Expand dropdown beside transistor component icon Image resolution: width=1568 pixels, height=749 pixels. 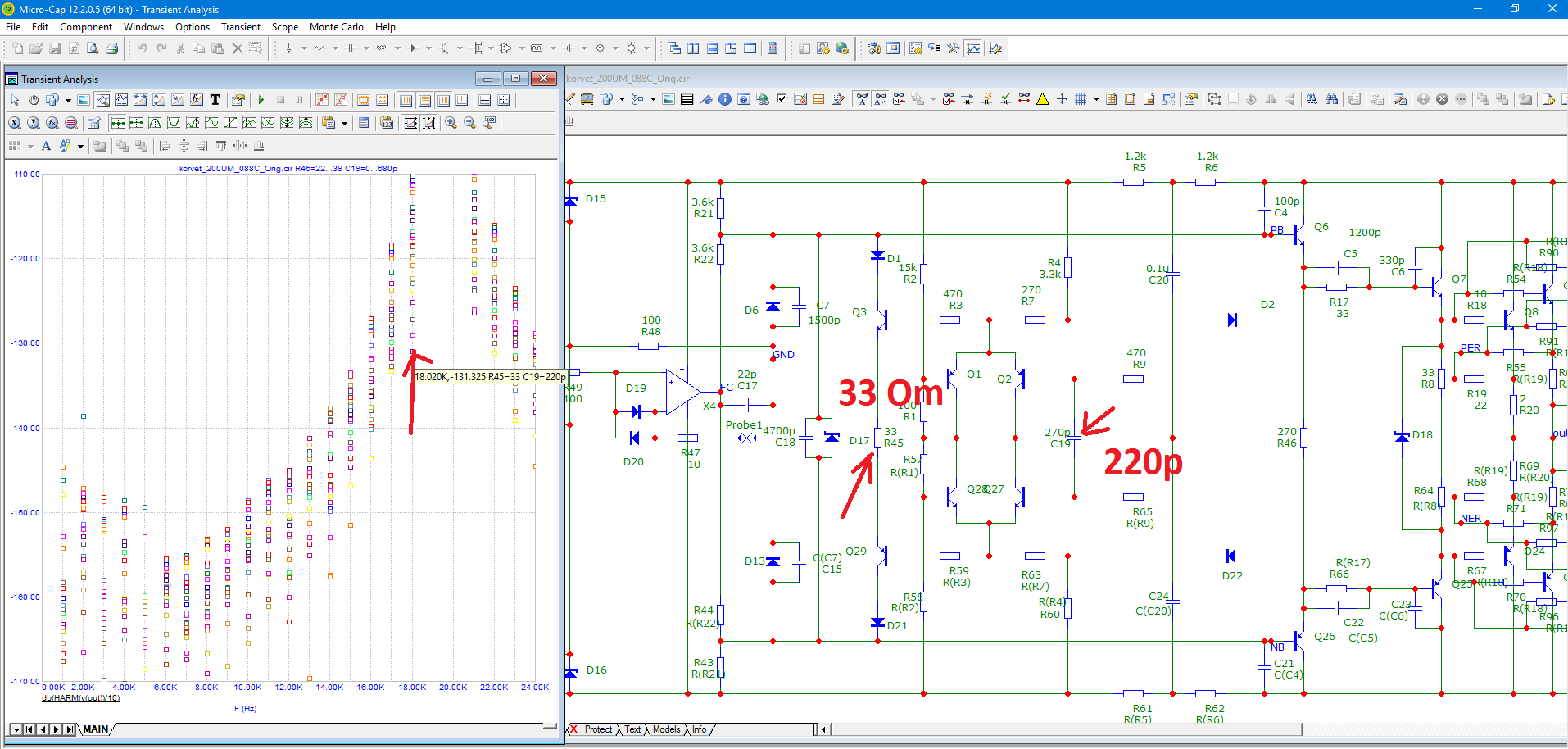click(460, 48)
